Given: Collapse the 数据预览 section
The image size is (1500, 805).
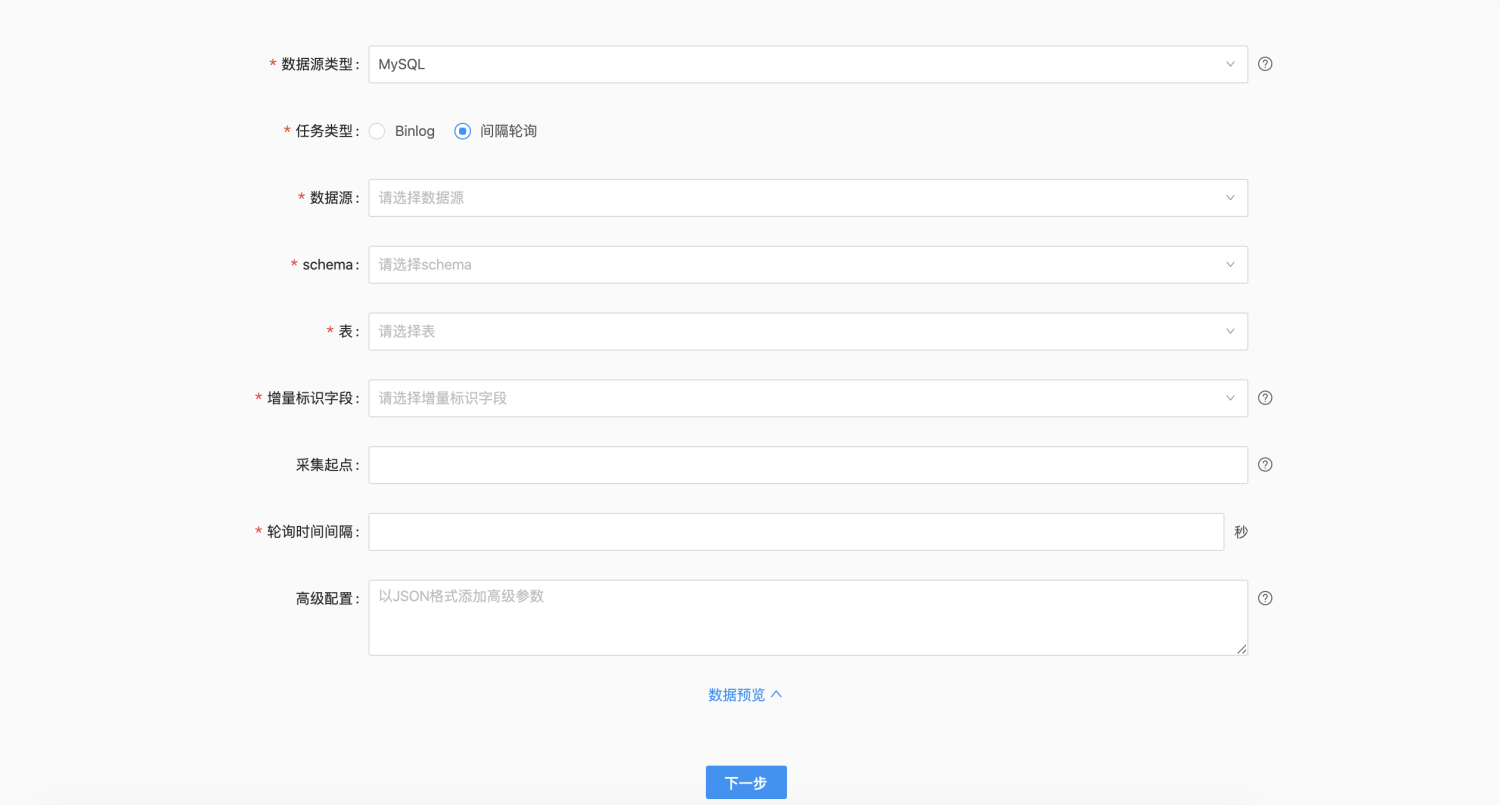Looking at the screenshot, I should 745,695.
